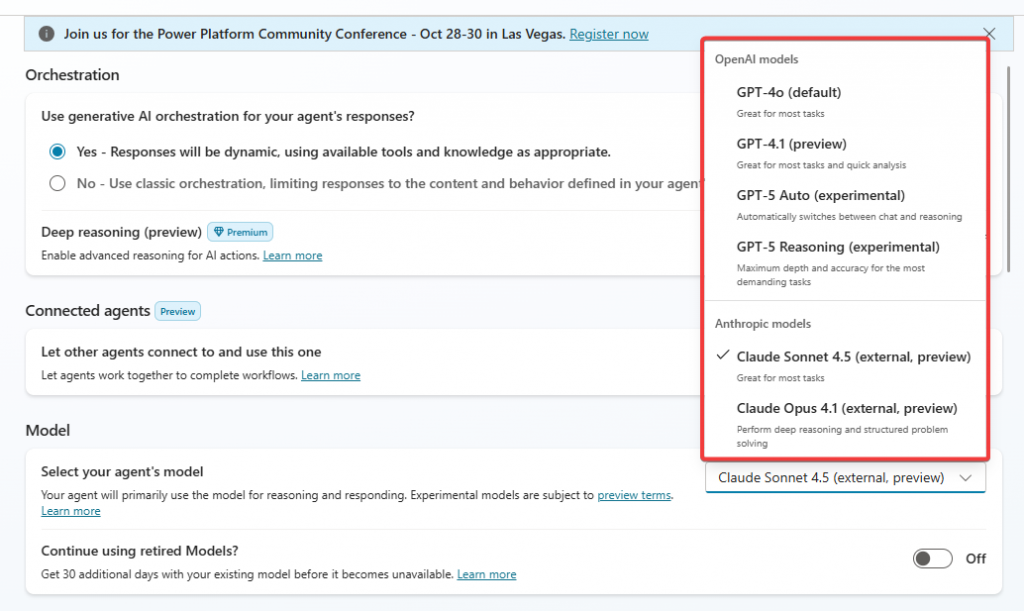
Task: Open Learn more link for connected agents
Action: point(330,375)
